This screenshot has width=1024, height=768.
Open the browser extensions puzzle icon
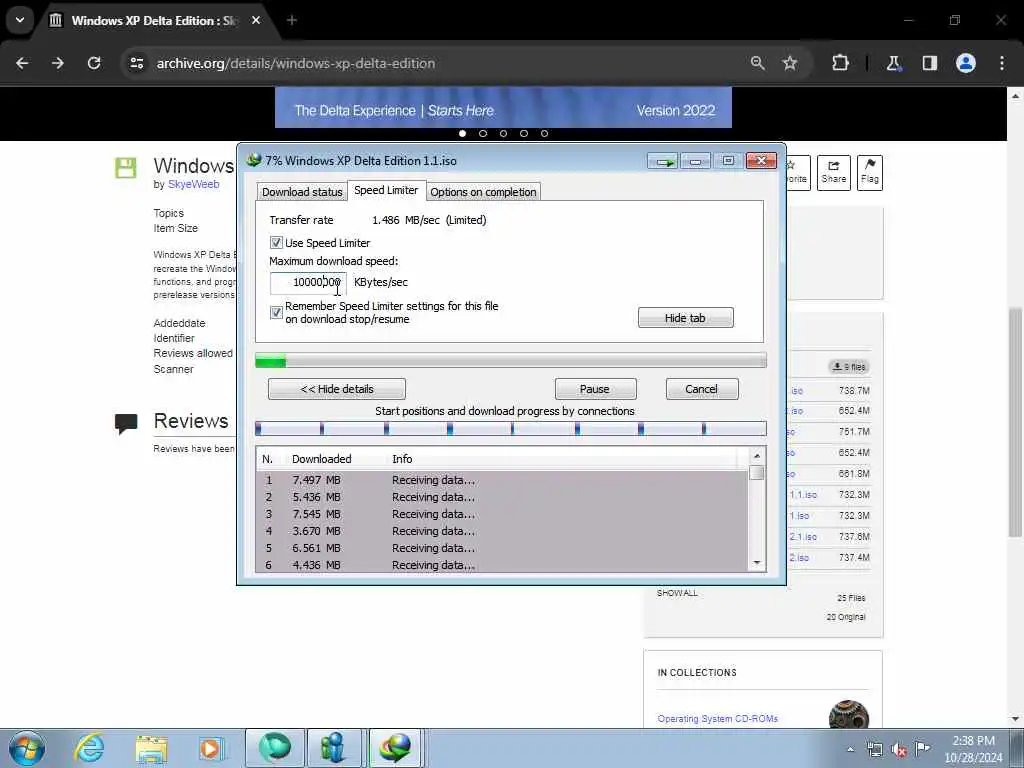(x=840, y=63)
